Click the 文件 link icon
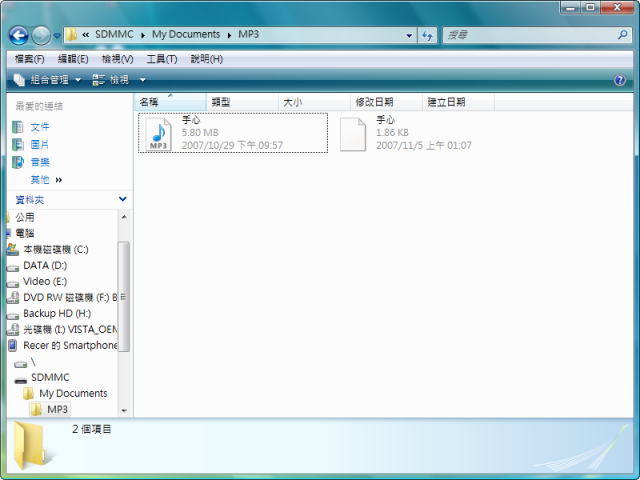This screenshot has width=640, height=480. pos(18,127)
